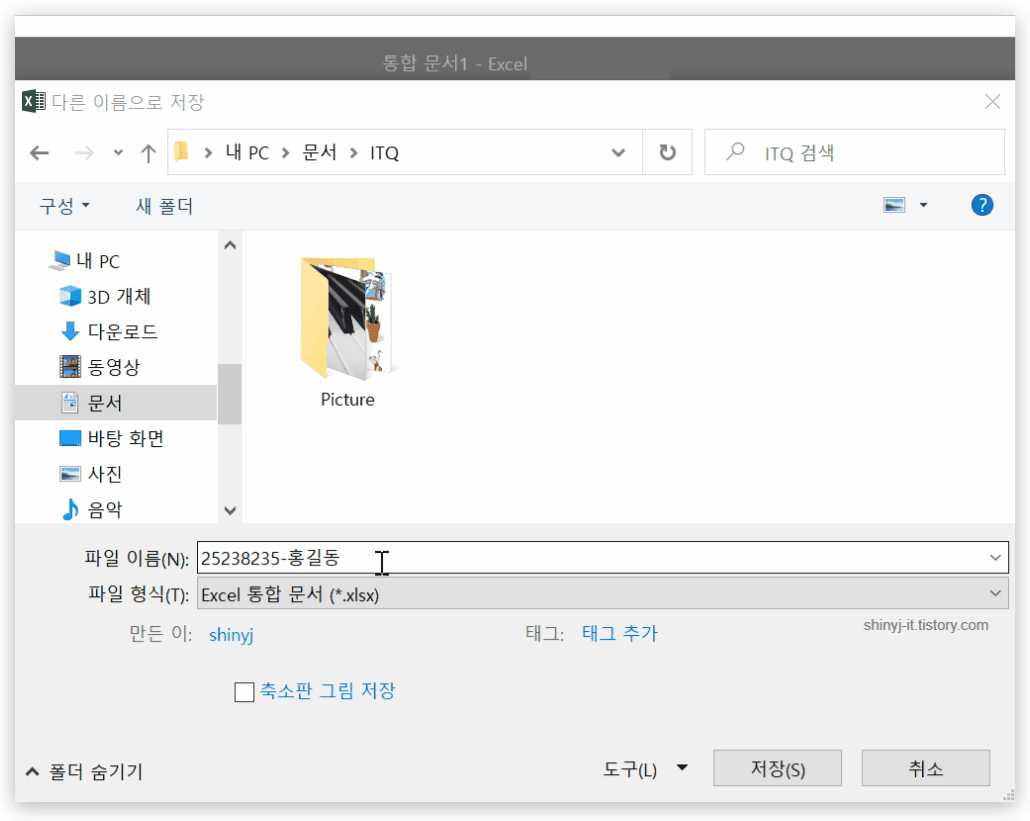This screenshot has height=821, width=1030.
Task: Select 문서 in the address breadcrumb
Action: [x=319, y=152]
